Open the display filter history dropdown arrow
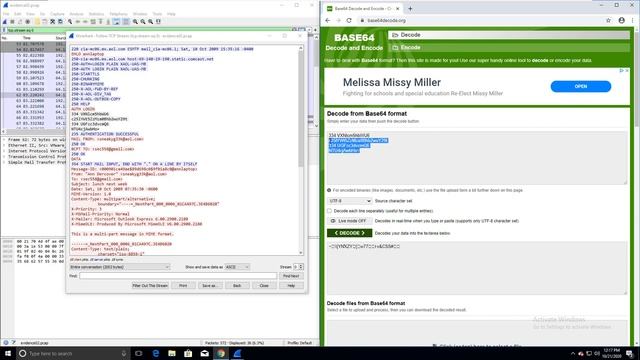640x360 pixels. [309, 30]
